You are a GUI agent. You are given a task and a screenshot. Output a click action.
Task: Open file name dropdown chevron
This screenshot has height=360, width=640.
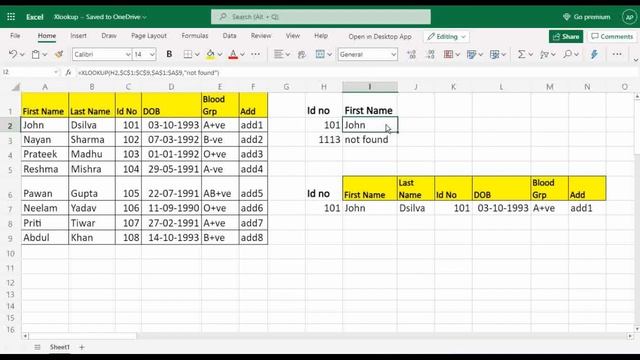tap(144, 17)
